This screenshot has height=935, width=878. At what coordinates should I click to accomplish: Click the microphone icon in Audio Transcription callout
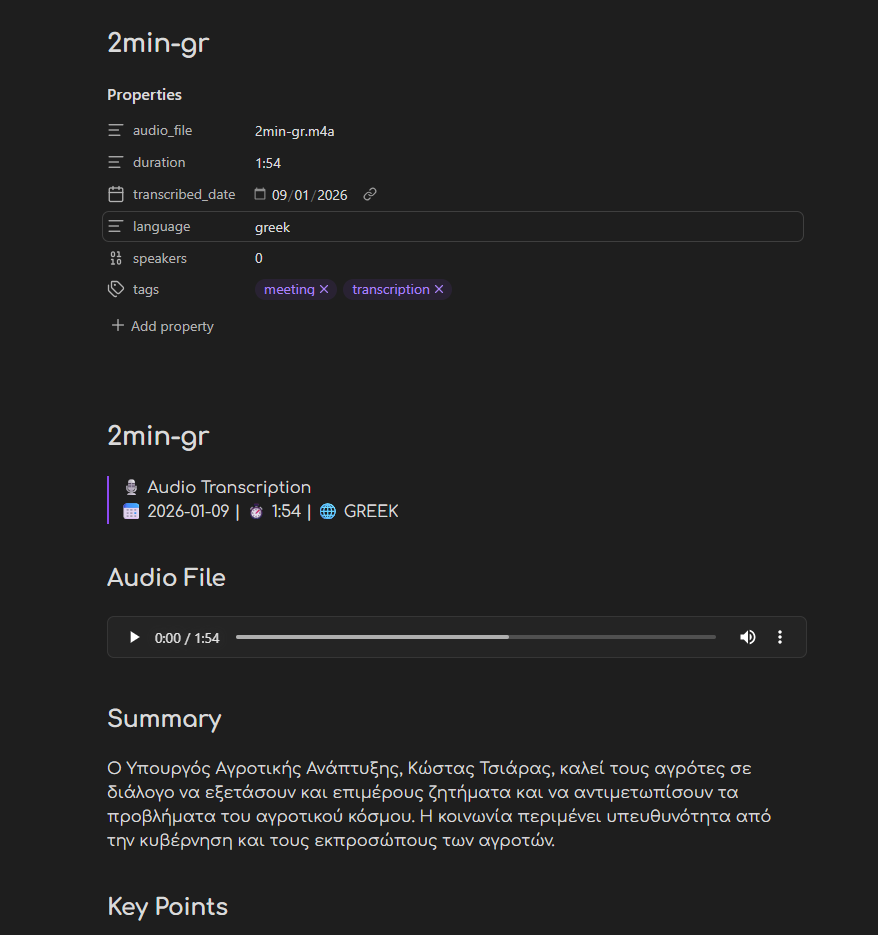131,487
